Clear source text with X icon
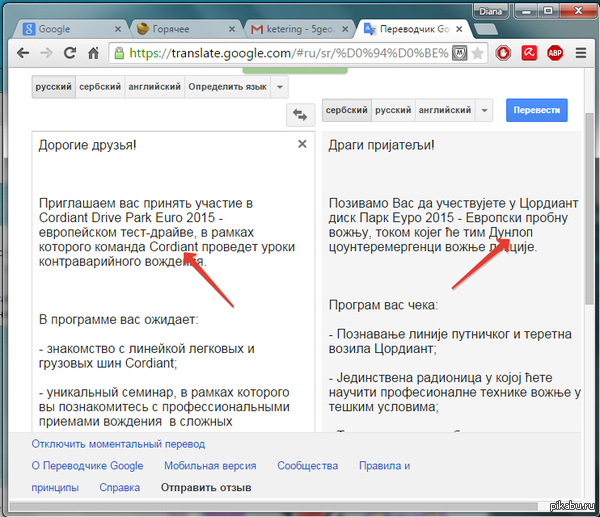The width and height of the screenshot is (600, 517). click(302, 144)
